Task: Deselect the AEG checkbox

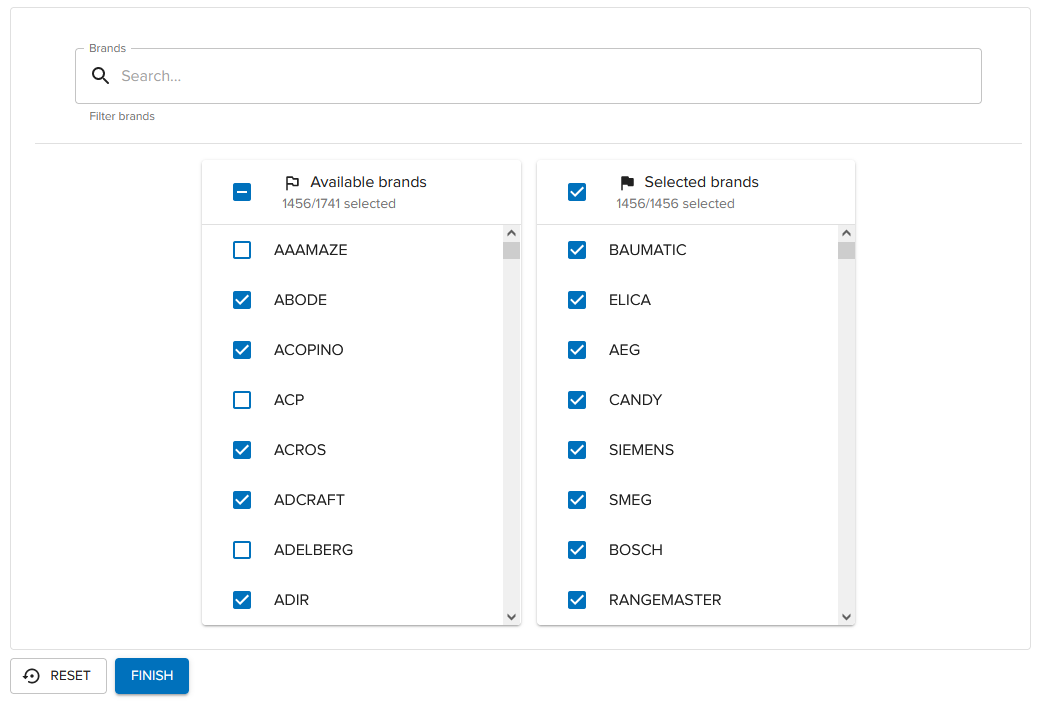Action: (x=577, y=350)
